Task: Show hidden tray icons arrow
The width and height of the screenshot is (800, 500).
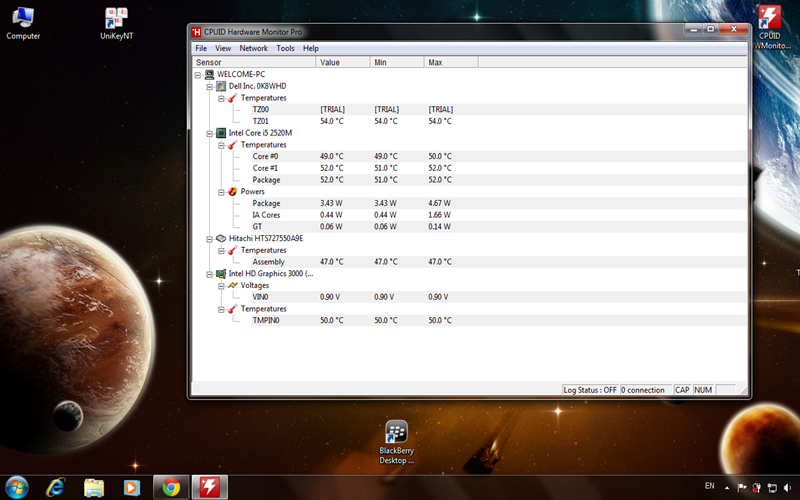Action: (x=727, y=488)
